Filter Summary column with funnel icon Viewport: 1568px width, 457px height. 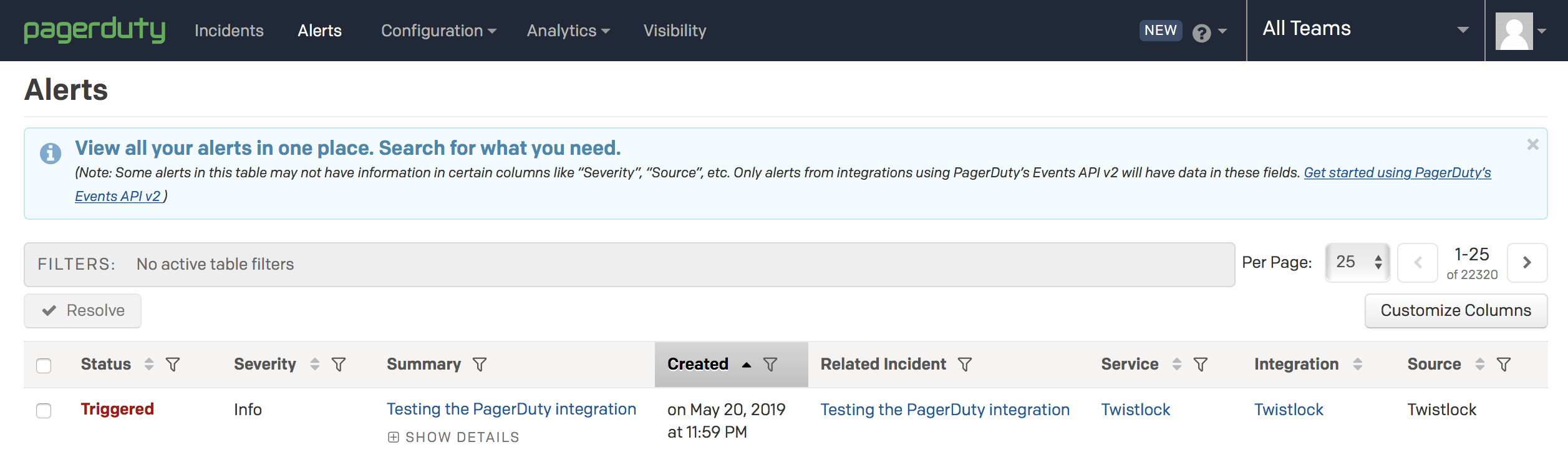(480, 365)
